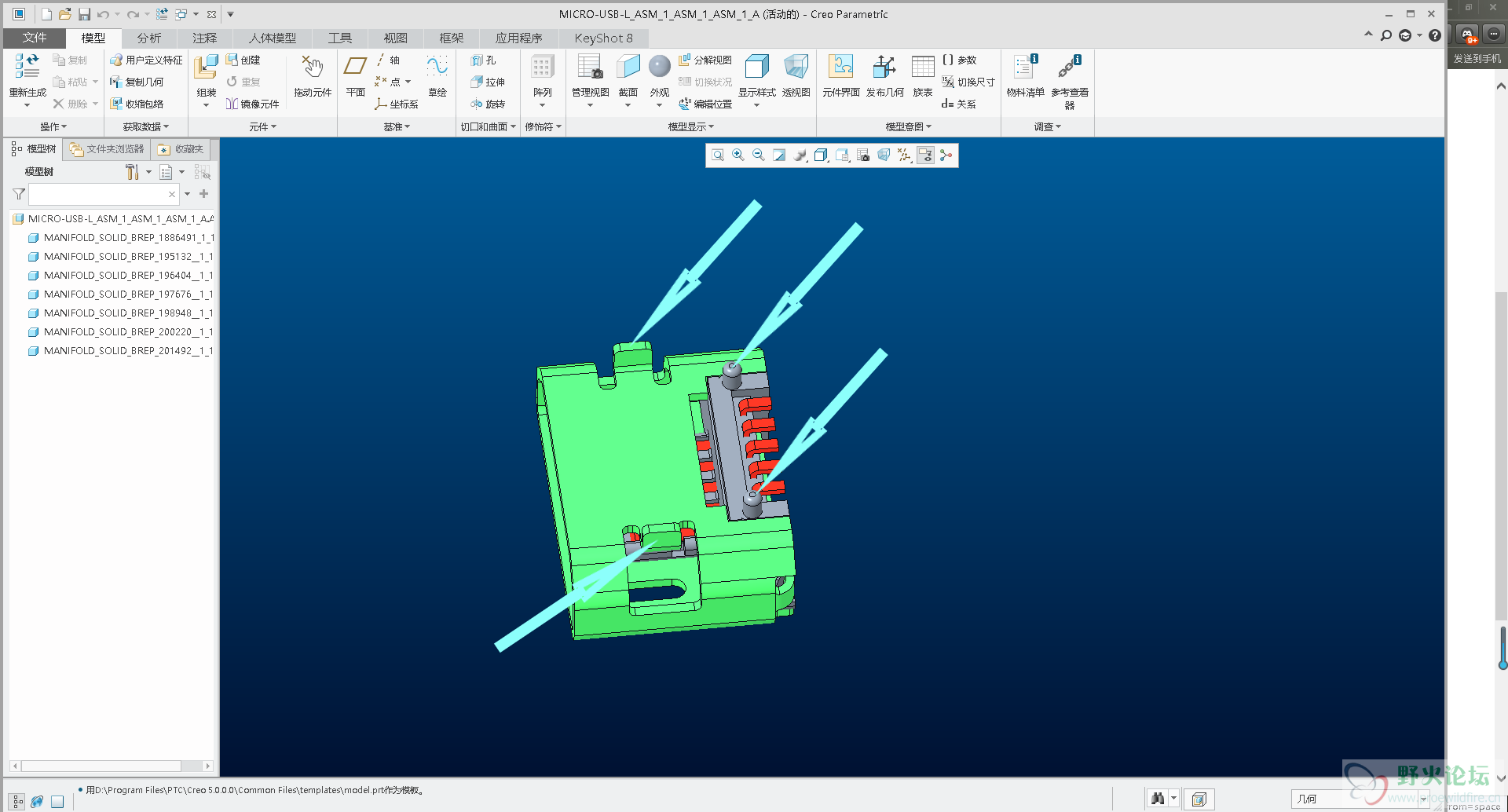Screen dimensions: 1508x812
Task: Click the 截面 (Section) tool icon
Action: [628, 67]
